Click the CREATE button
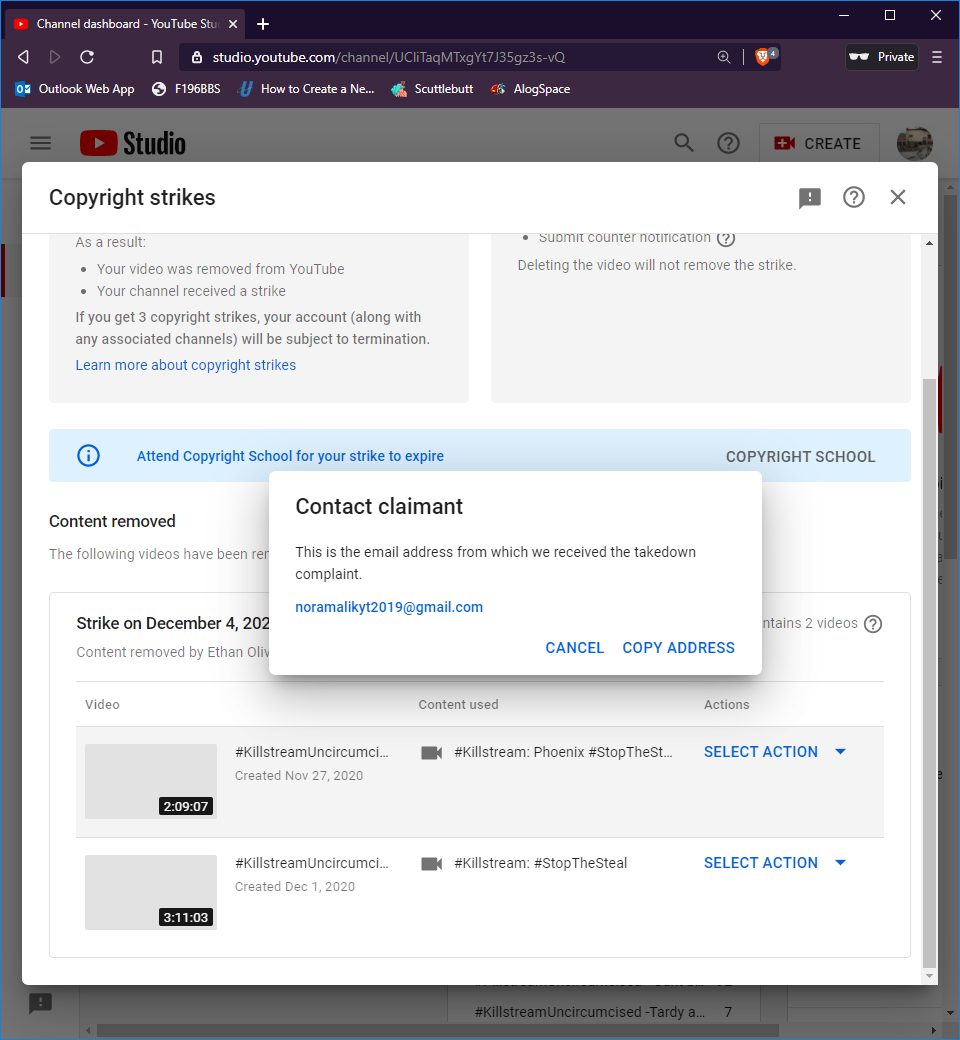This screenshot has height=1040, width=960. click(819, 143)
